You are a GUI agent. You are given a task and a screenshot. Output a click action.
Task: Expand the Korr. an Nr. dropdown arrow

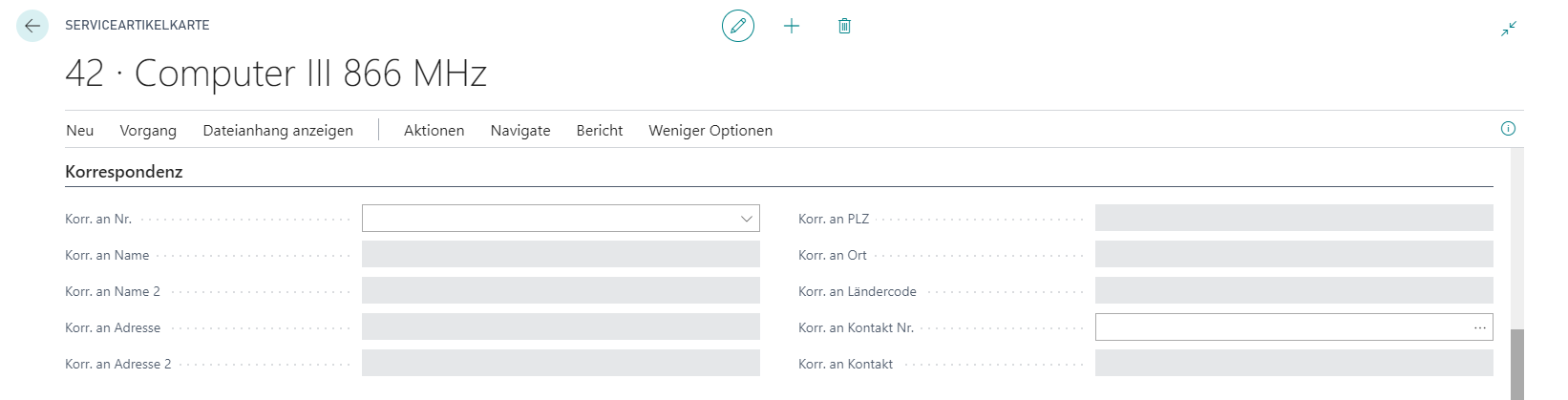747,219
